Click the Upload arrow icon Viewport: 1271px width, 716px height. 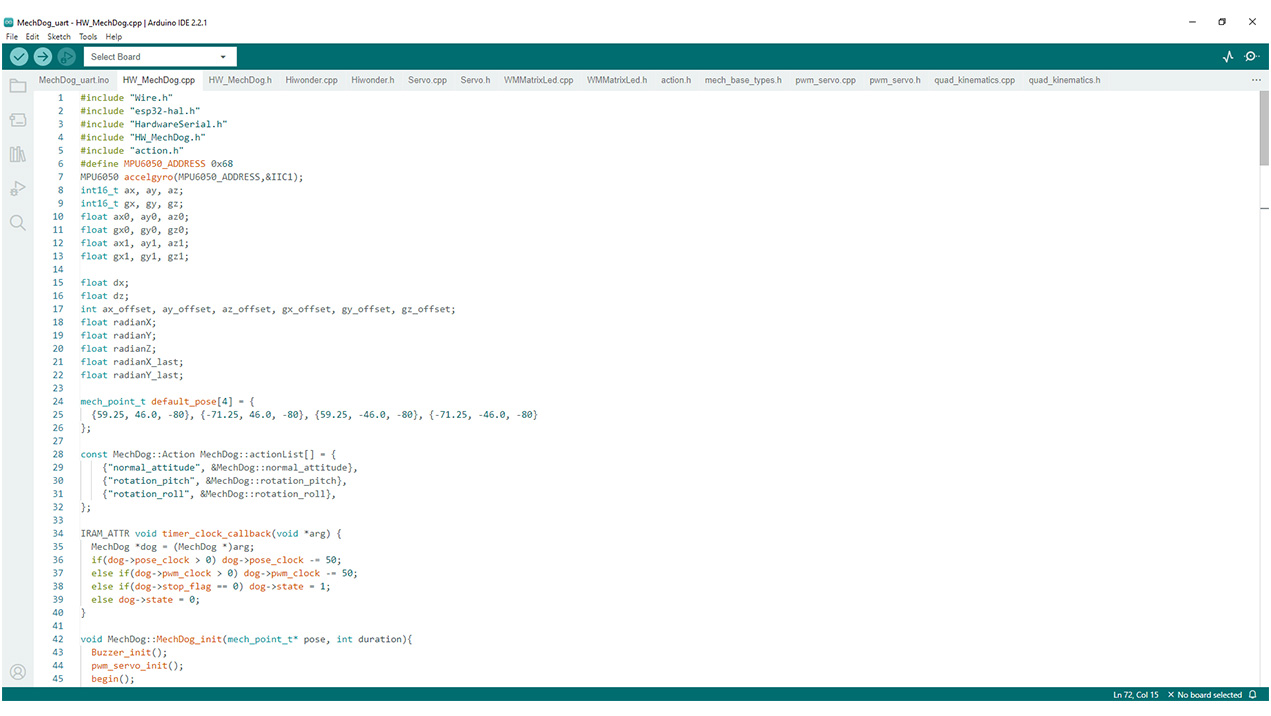coord(43,57)
